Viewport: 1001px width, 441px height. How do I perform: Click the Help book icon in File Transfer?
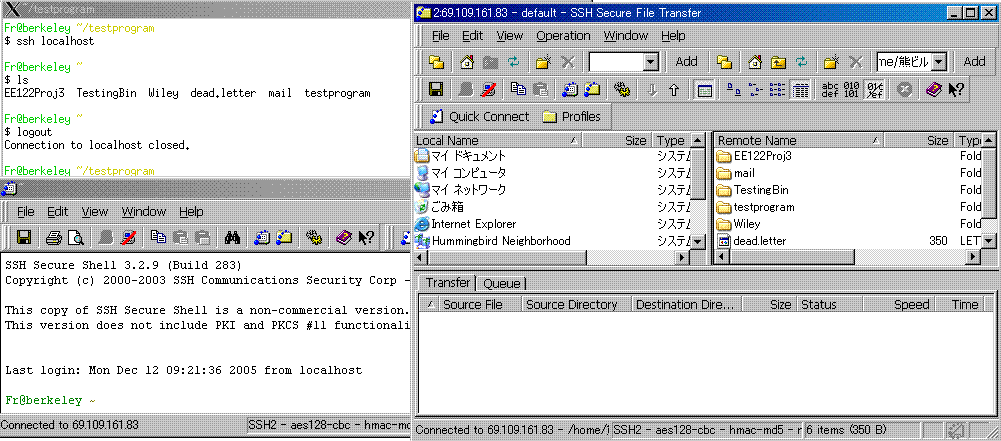(x=933, y=90)
